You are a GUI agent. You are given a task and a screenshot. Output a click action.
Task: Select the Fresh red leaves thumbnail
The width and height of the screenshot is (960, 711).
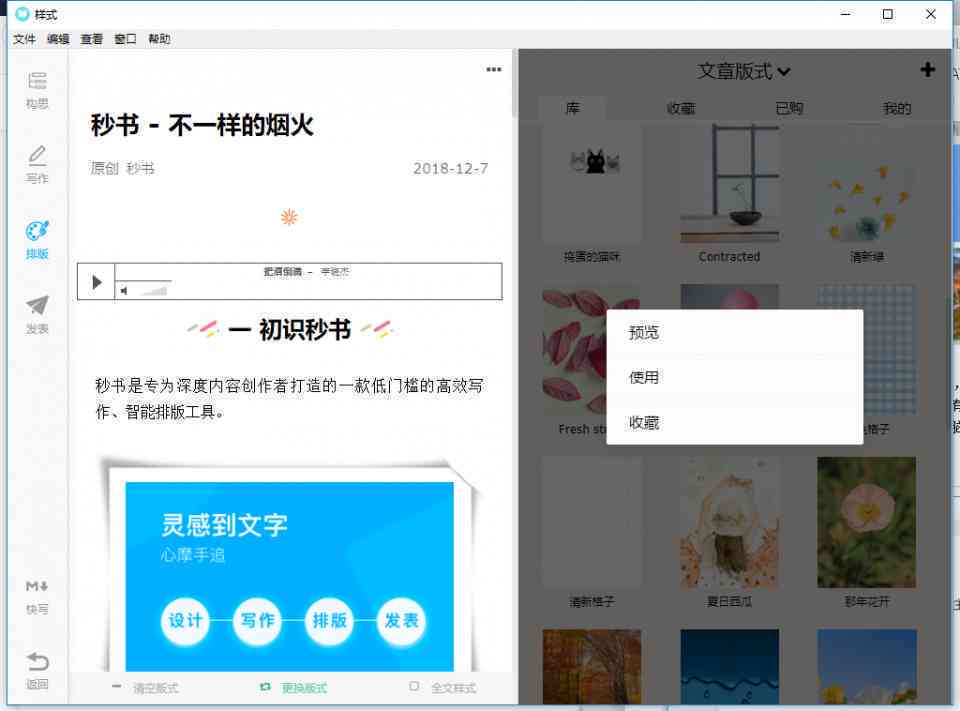pyautogui.click(x=574, y=349)
